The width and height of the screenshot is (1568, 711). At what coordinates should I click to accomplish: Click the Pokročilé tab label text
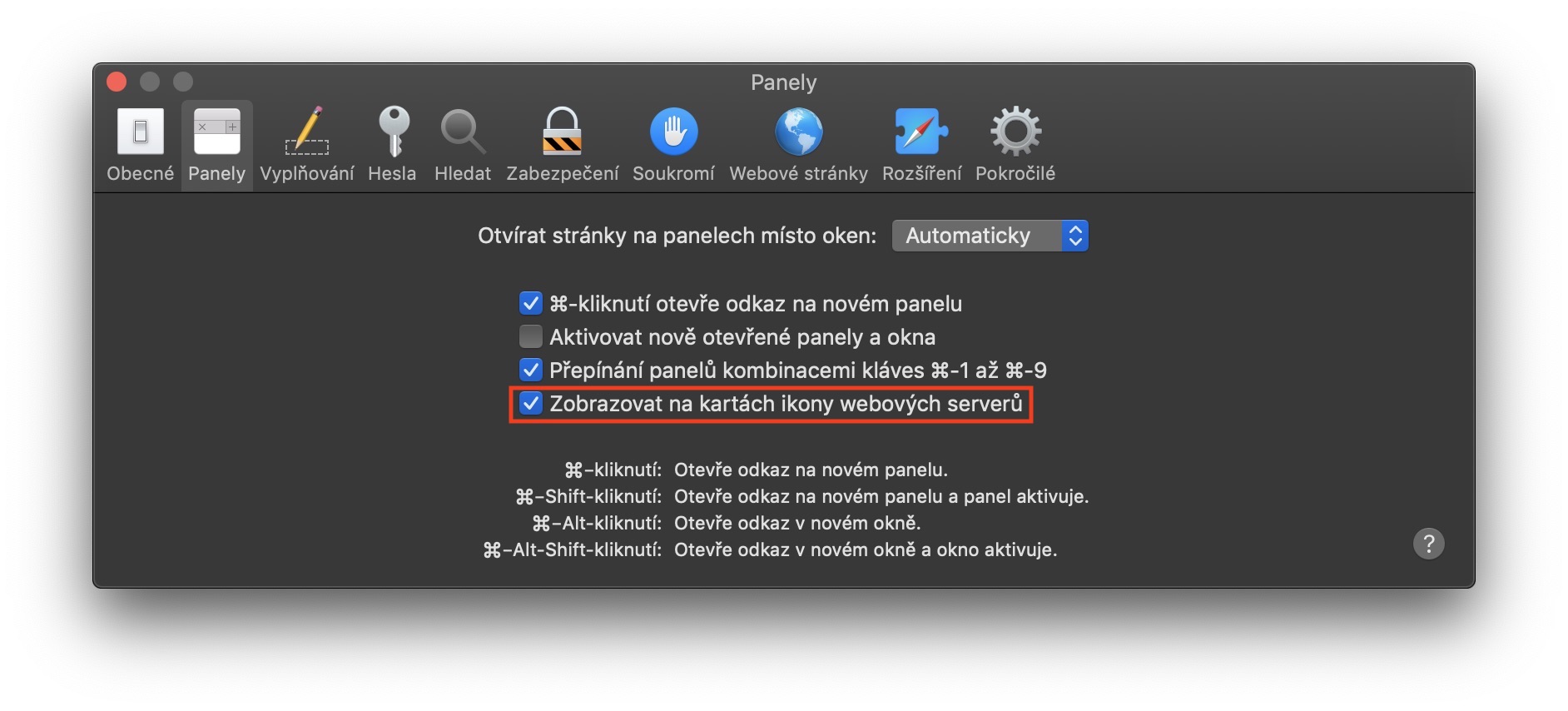pos(1015,173)
